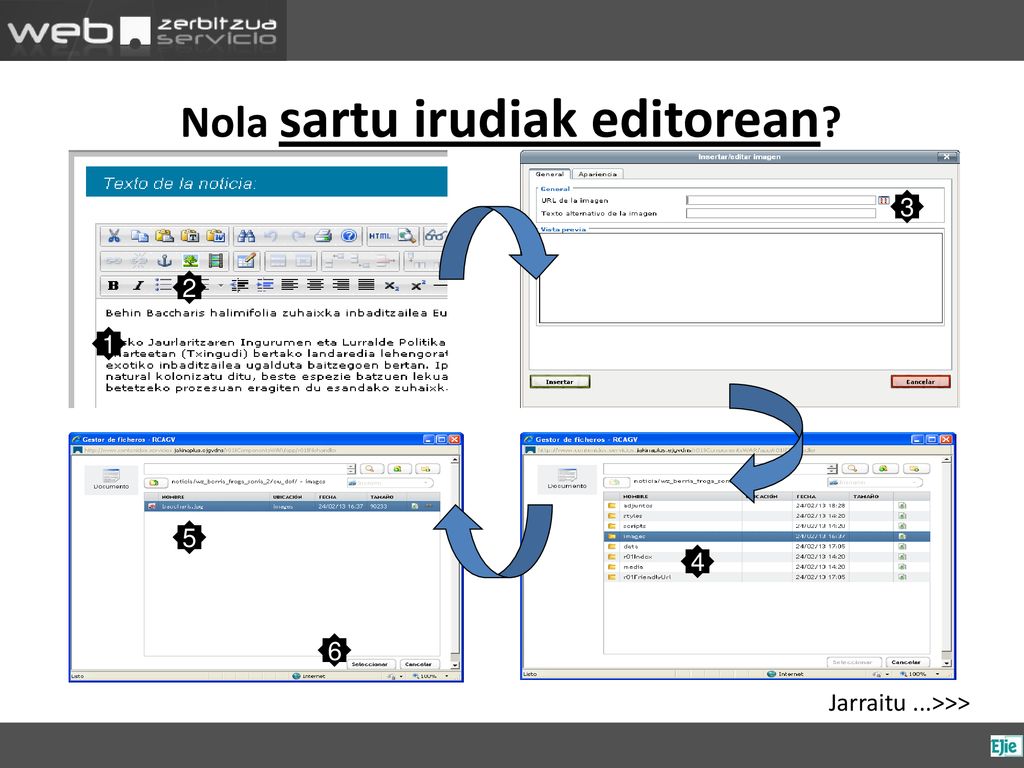The height and width of the screenshot is (768, 1024).
Task: Go up a folder in image-file manager
Action: click(155, 483)
